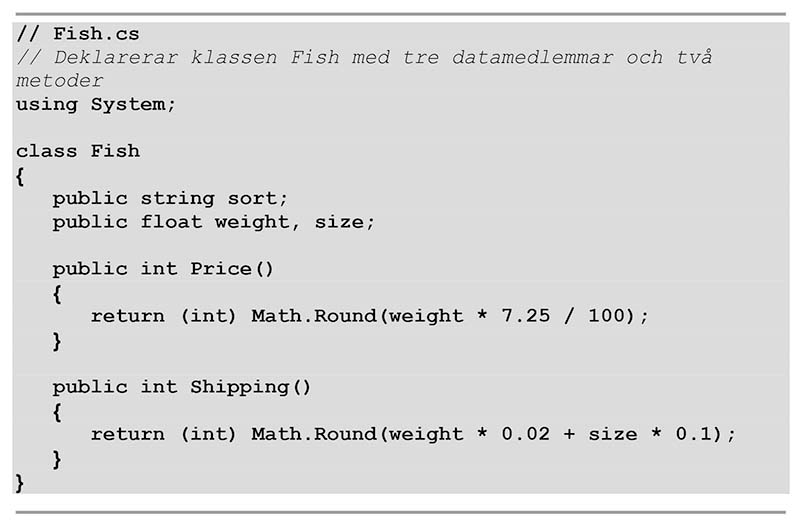Viewport: 800px width, 521px height.
Task: Click the opening brace below "class Fish"
Action: 20,175
